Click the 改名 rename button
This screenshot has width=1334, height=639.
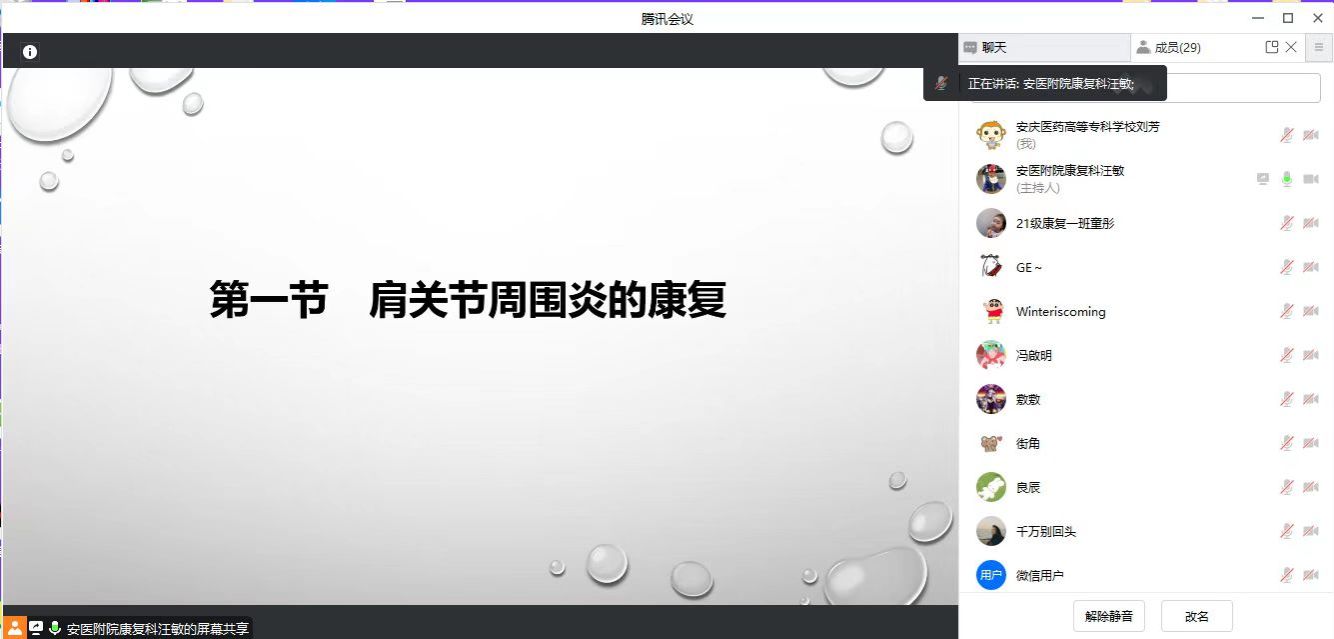coord(1196,616)
